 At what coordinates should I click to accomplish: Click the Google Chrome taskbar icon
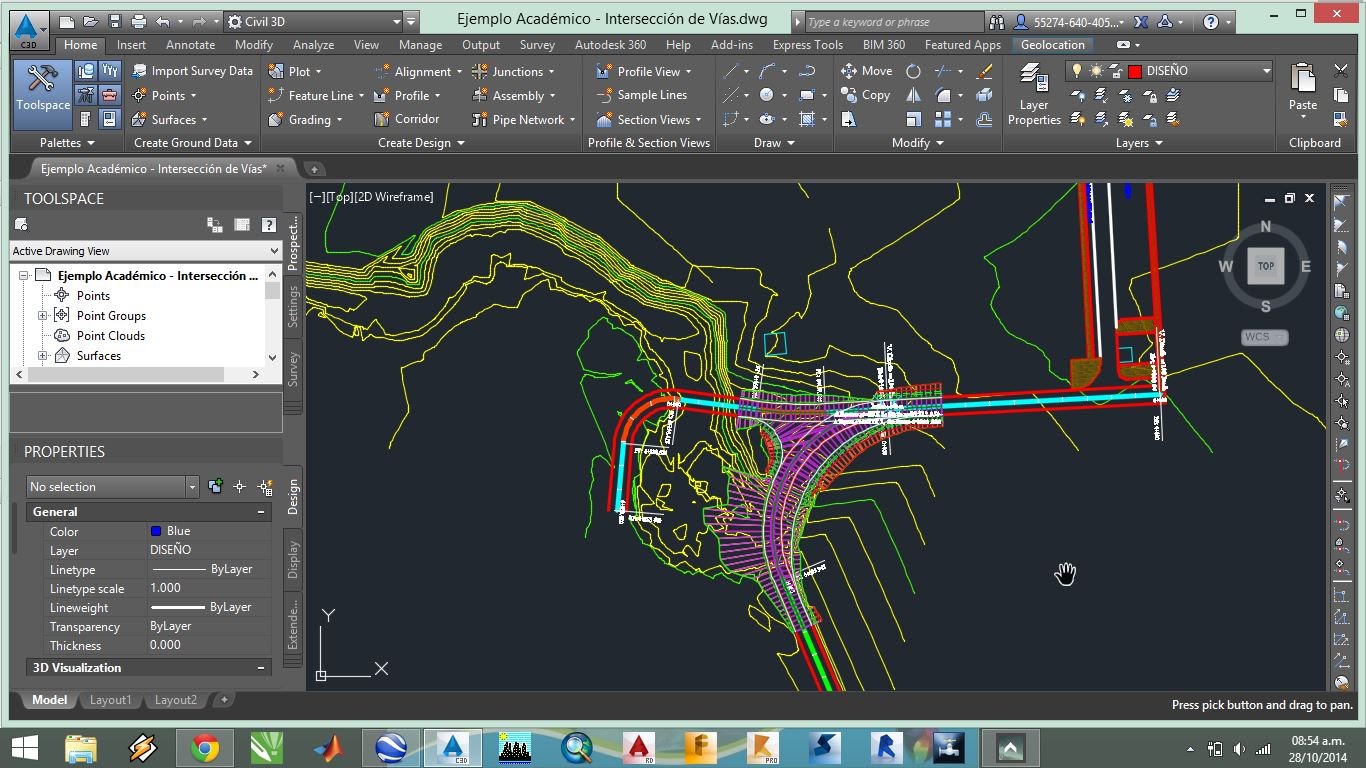click(205, 747)
